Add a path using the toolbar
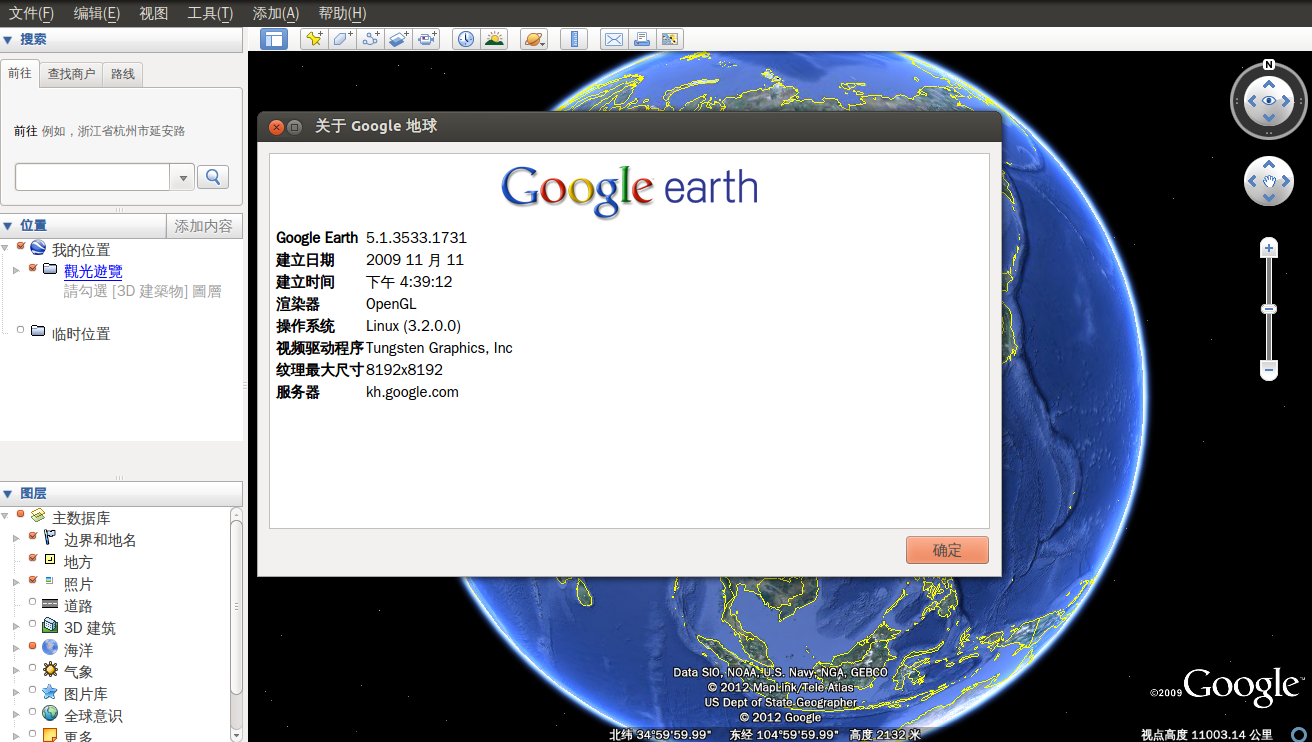 (x=371, y=39)
